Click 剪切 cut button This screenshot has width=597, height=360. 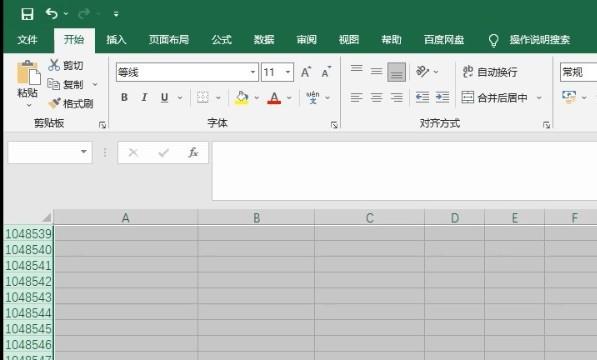tap(65, 65)
